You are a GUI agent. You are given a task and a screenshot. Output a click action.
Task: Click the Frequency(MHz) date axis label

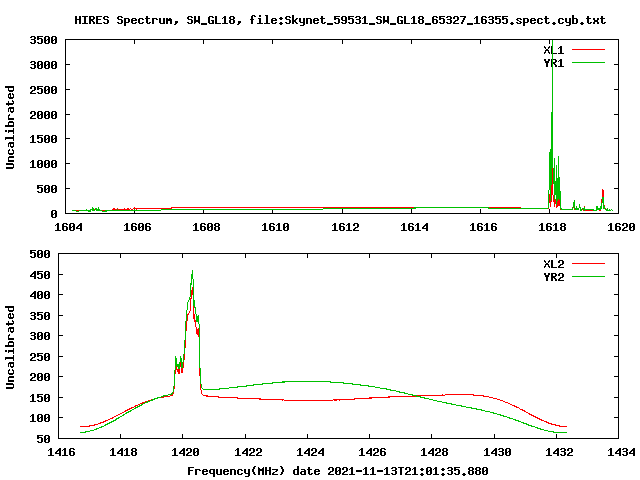[338, 471]
